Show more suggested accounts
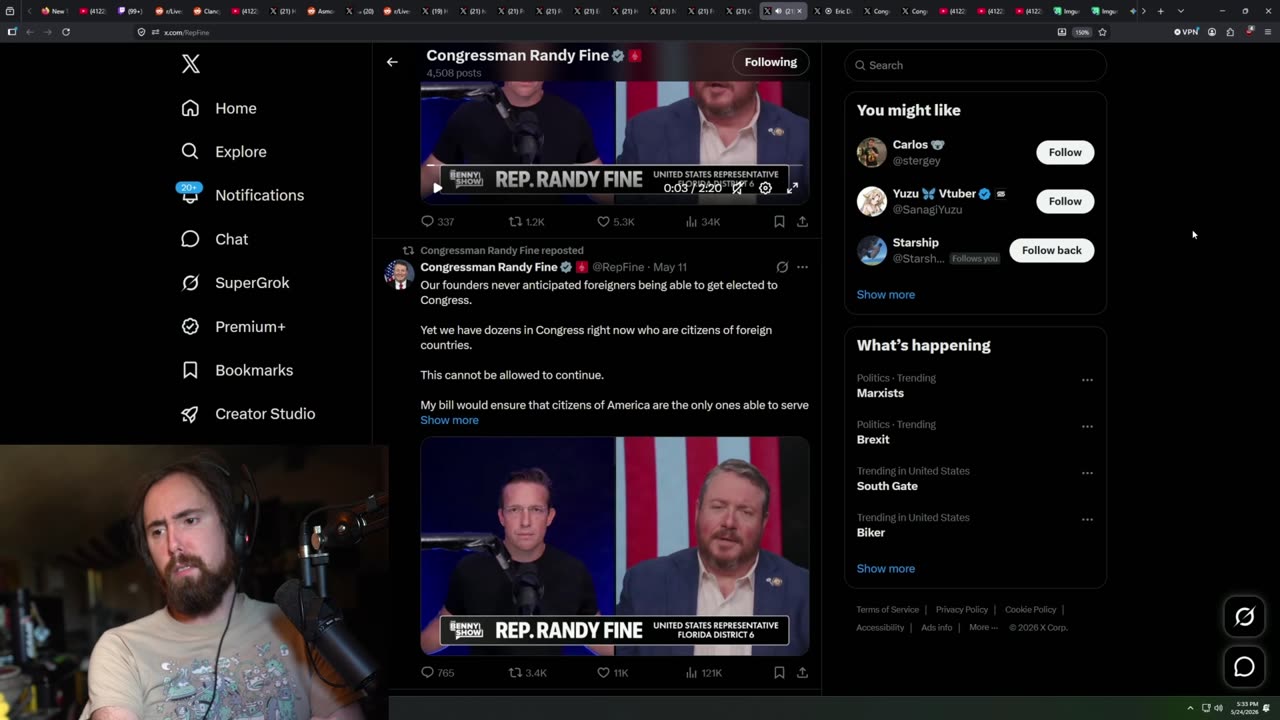The height and width of the screenshot is (720, 1280). click(885, 294)
